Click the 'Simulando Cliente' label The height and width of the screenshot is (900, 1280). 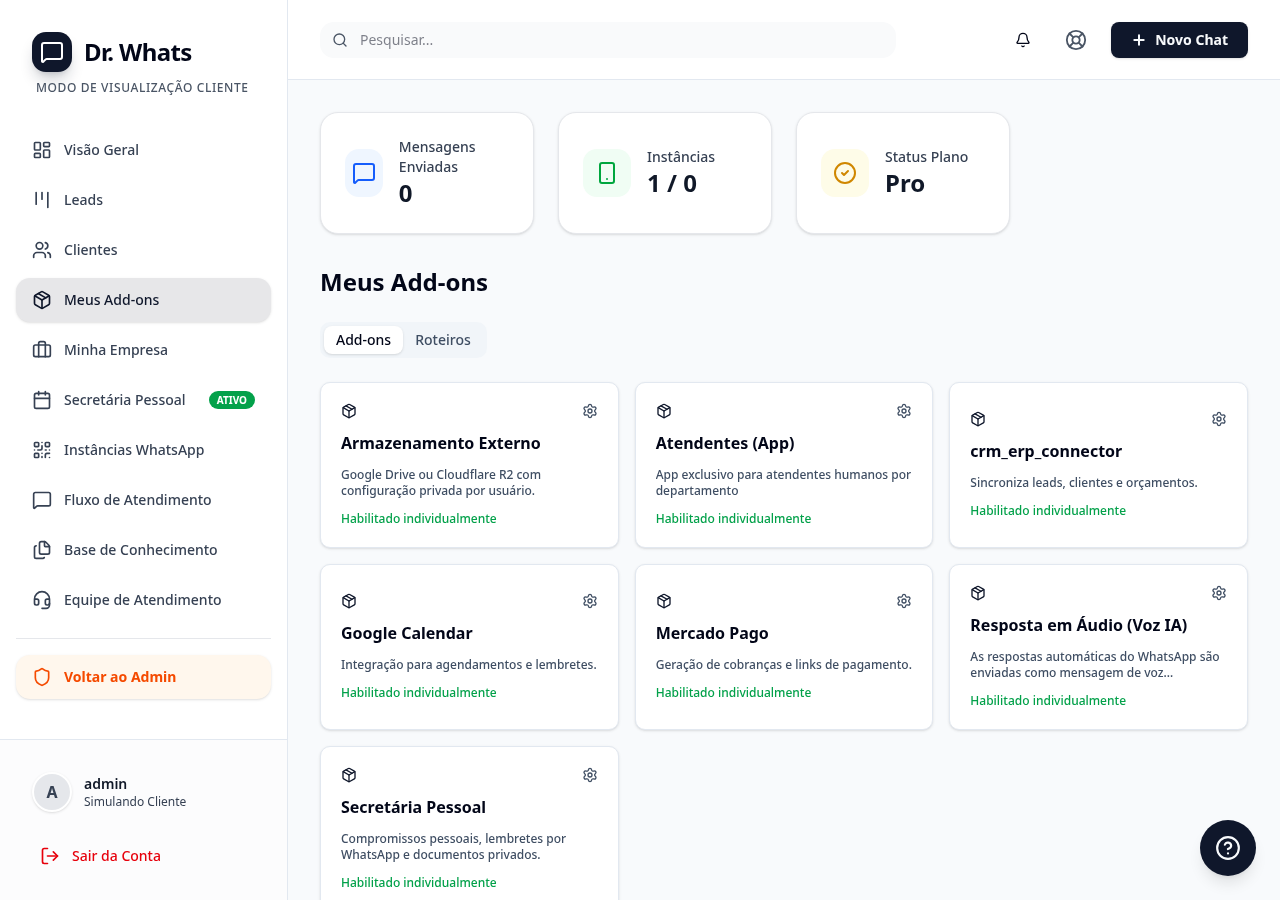pos(135,802)
